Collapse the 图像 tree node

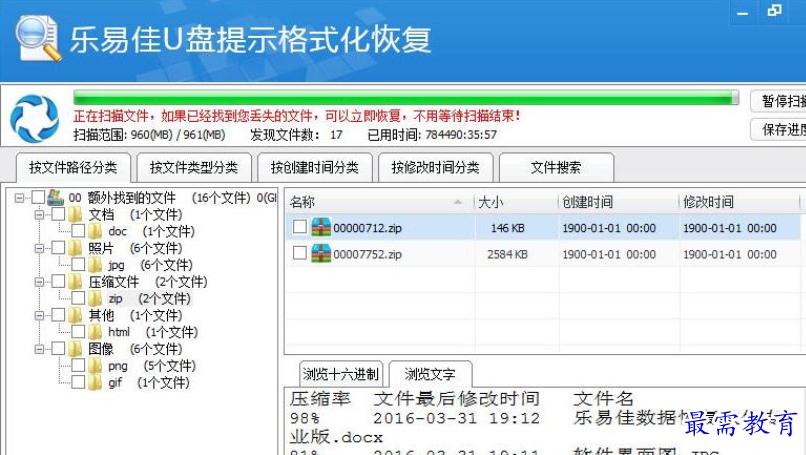tap(40, 349)
